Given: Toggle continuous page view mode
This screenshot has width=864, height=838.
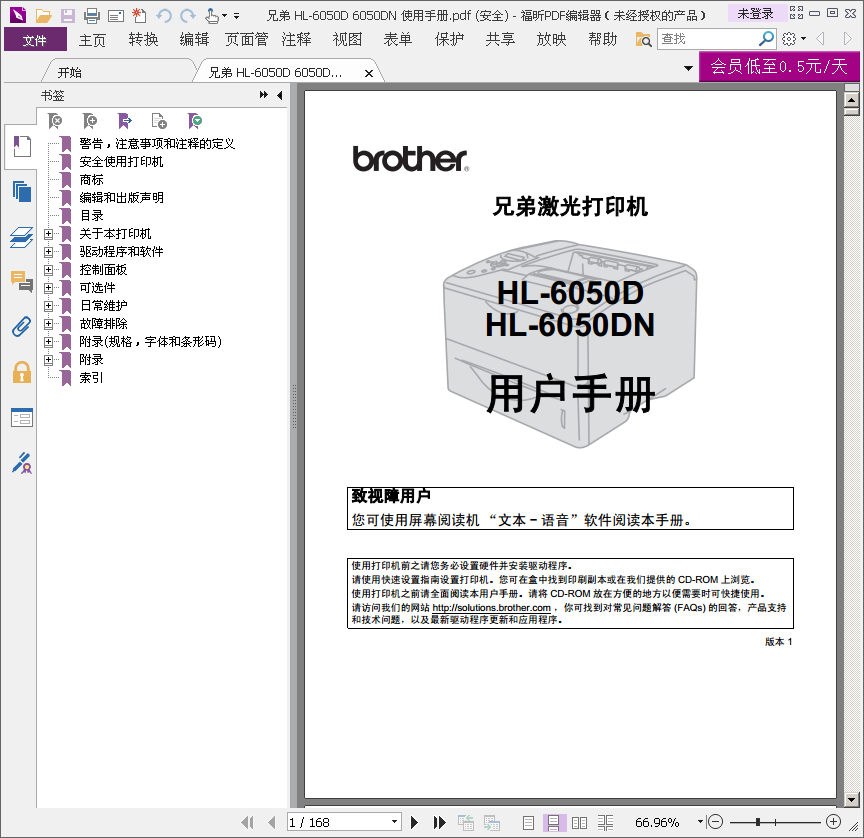Looking at the screenshot, I should tap(554, 823).
